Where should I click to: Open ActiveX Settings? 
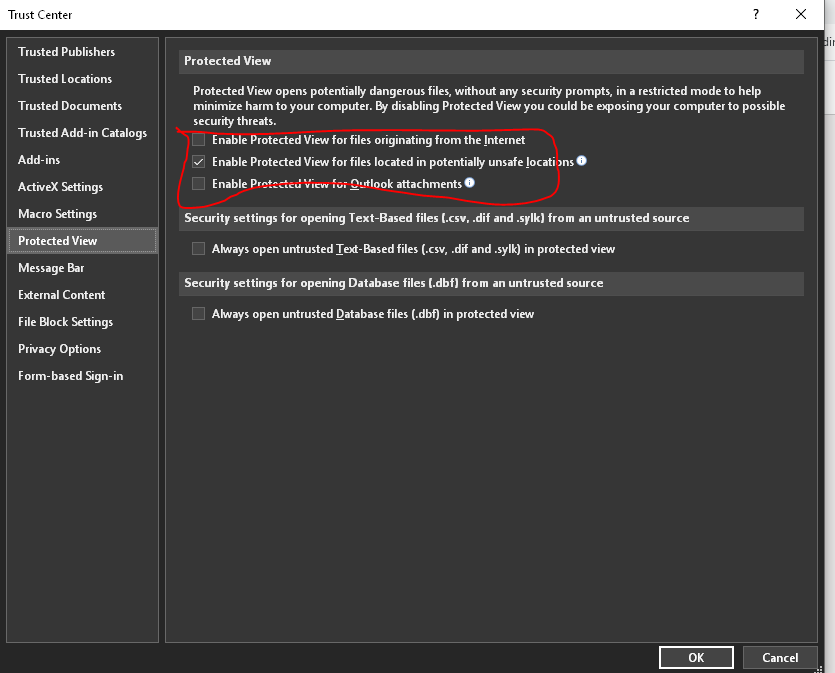82,187
